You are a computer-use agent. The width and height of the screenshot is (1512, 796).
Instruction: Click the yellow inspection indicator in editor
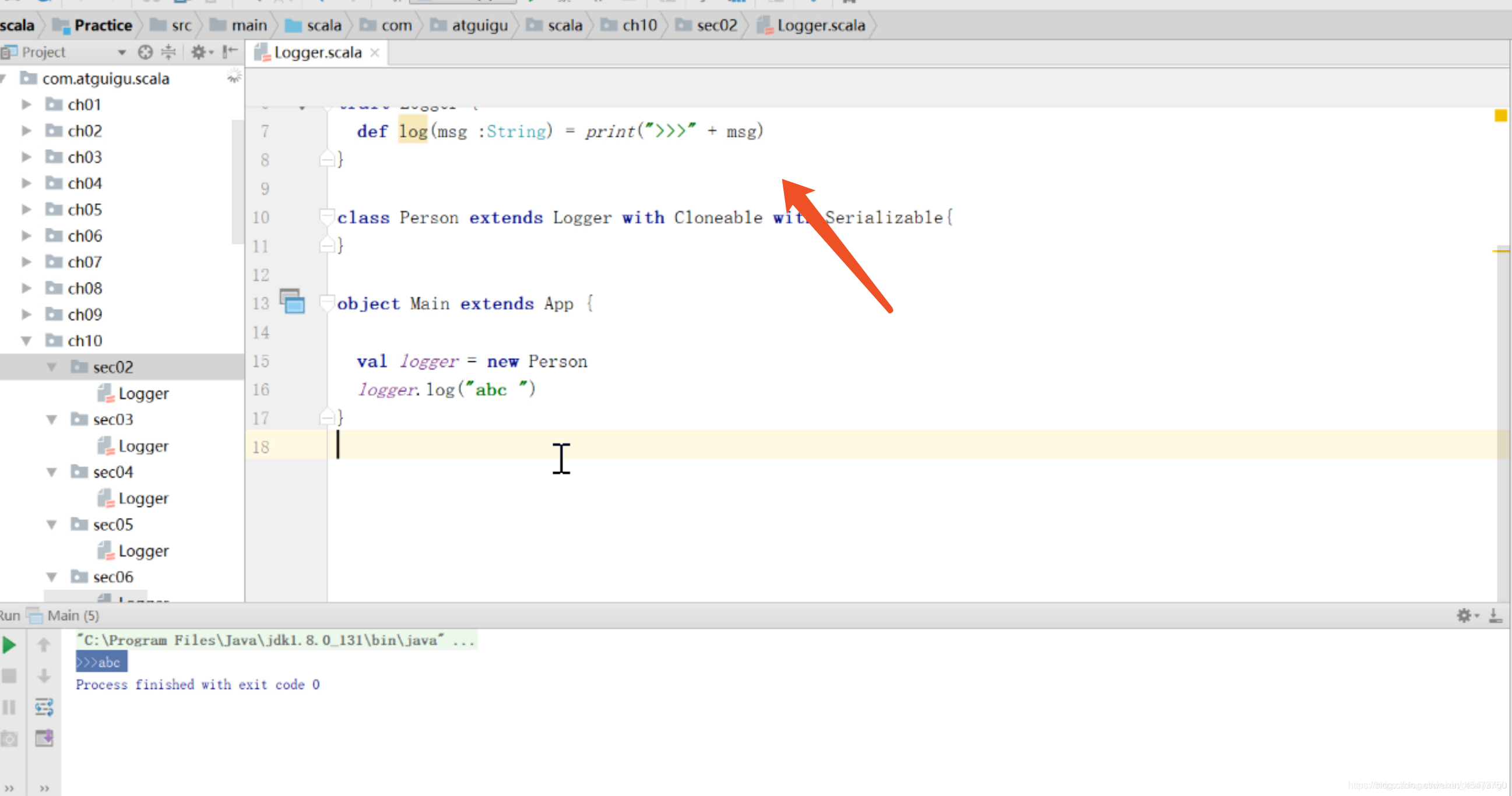[1501, 115]
